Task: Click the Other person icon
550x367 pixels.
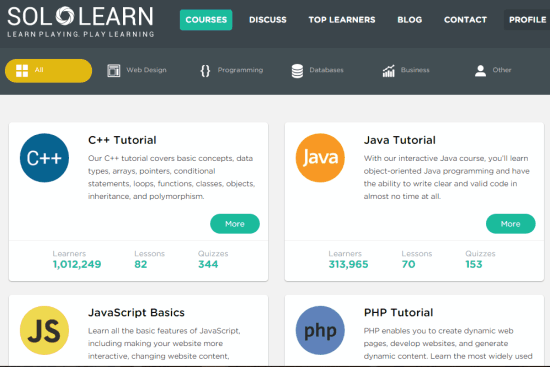Action: [x=481, y=71]
